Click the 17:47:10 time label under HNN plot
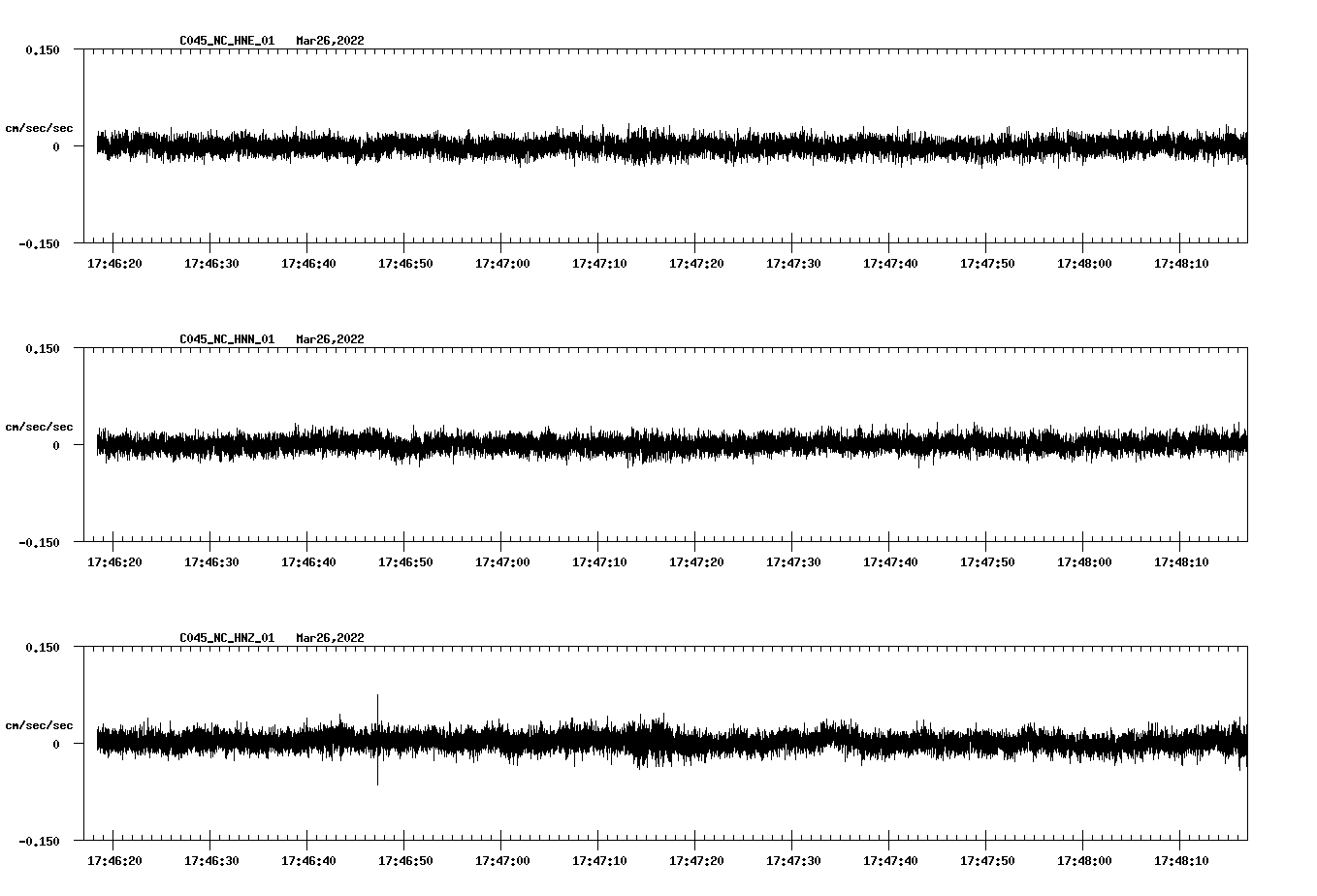1317x896 pixels. coord(599,562)
